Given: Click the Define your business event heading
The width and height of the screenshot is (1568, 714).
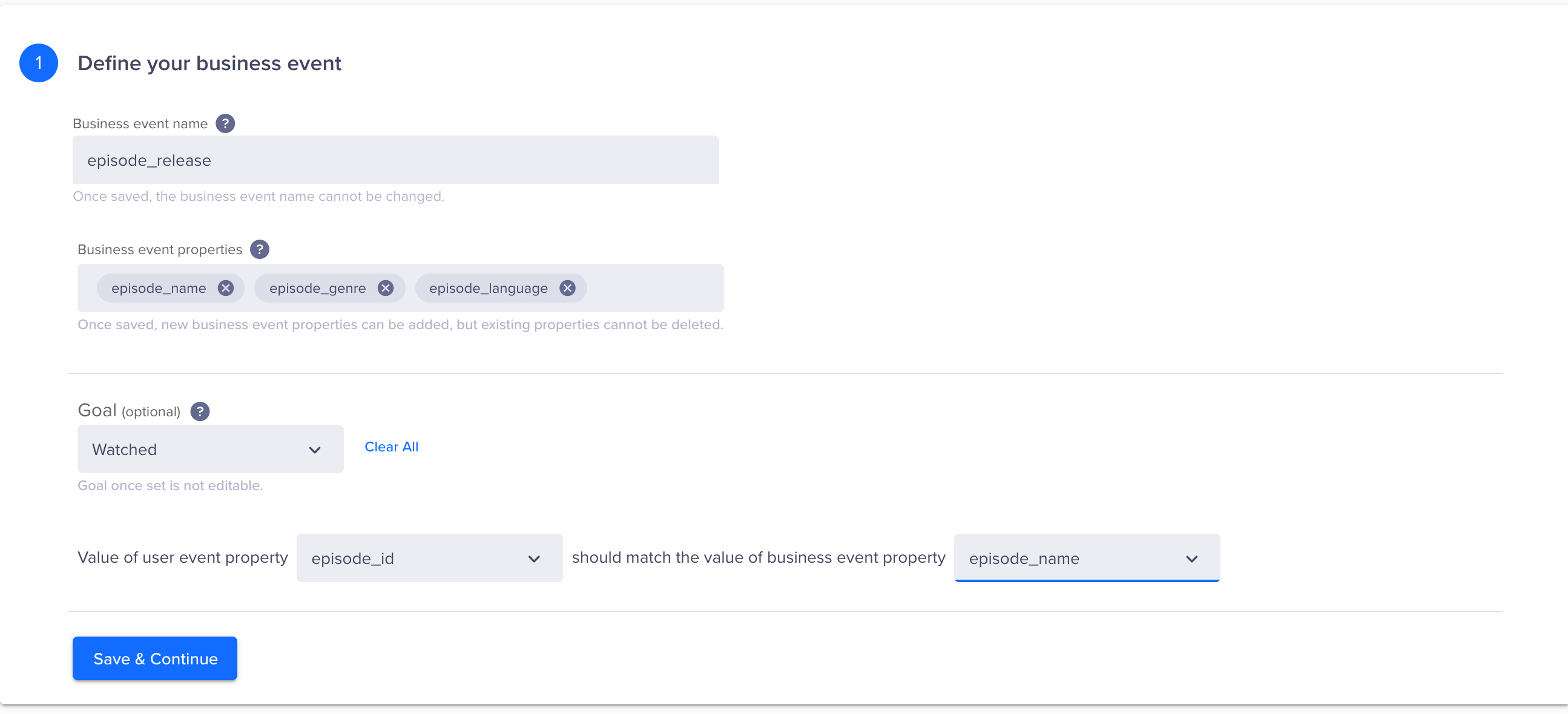Looking at the screenshot, I should tap(209, 64).
